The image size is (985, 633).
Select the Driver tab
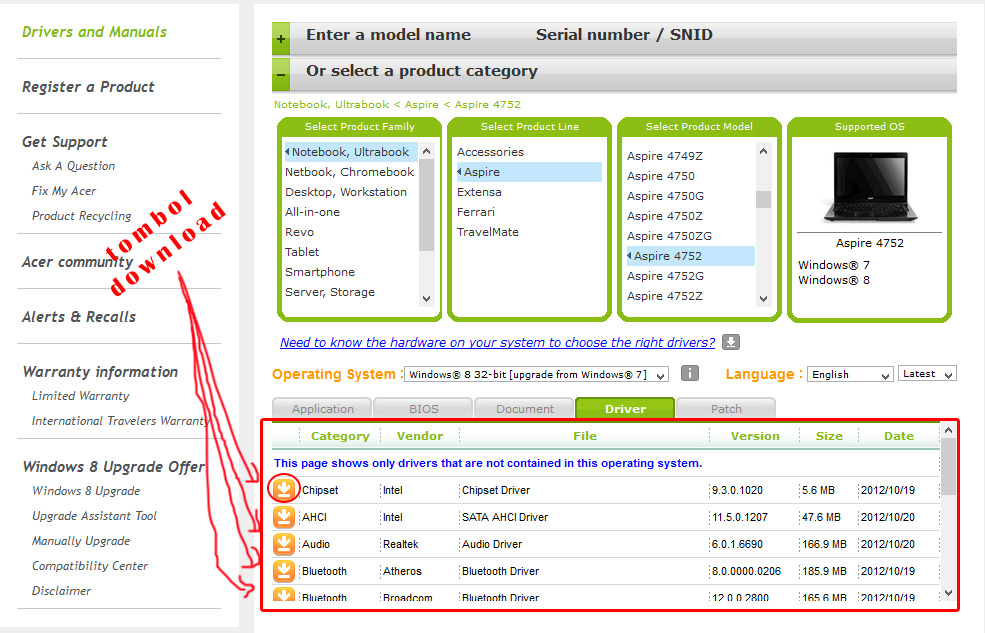[625, 408]
